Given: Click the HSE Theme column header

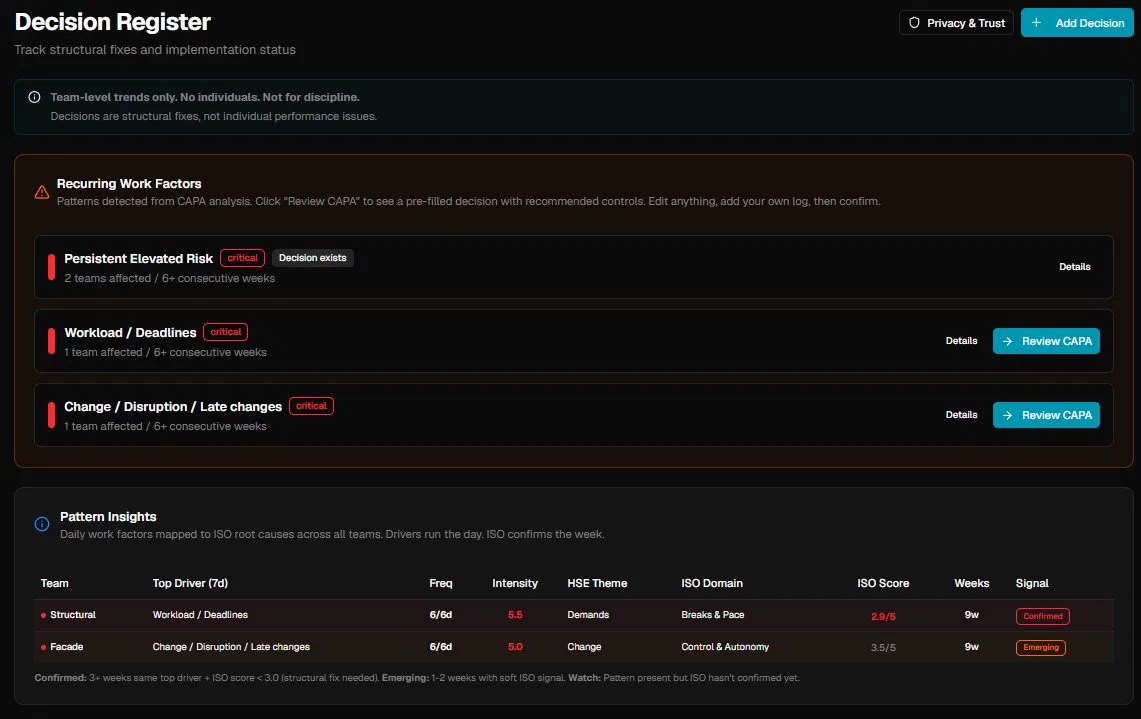Looking at the screenshot, I should point(597,584).
